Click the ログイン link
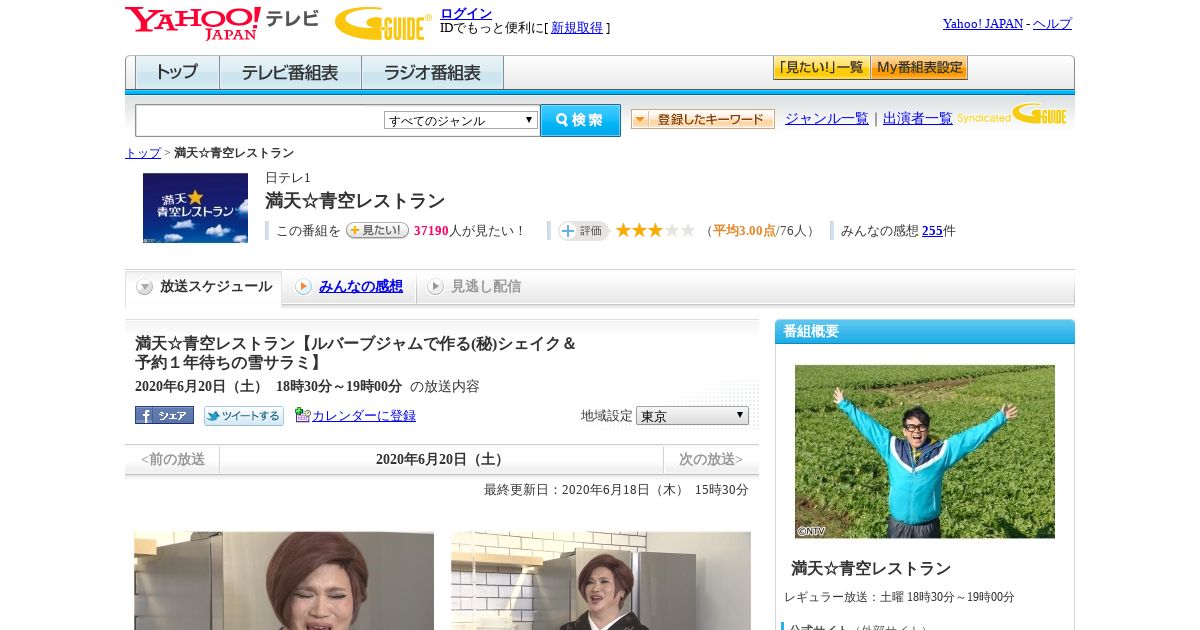Viewport: 1200px width, 630px height. (x=466, y=13)
